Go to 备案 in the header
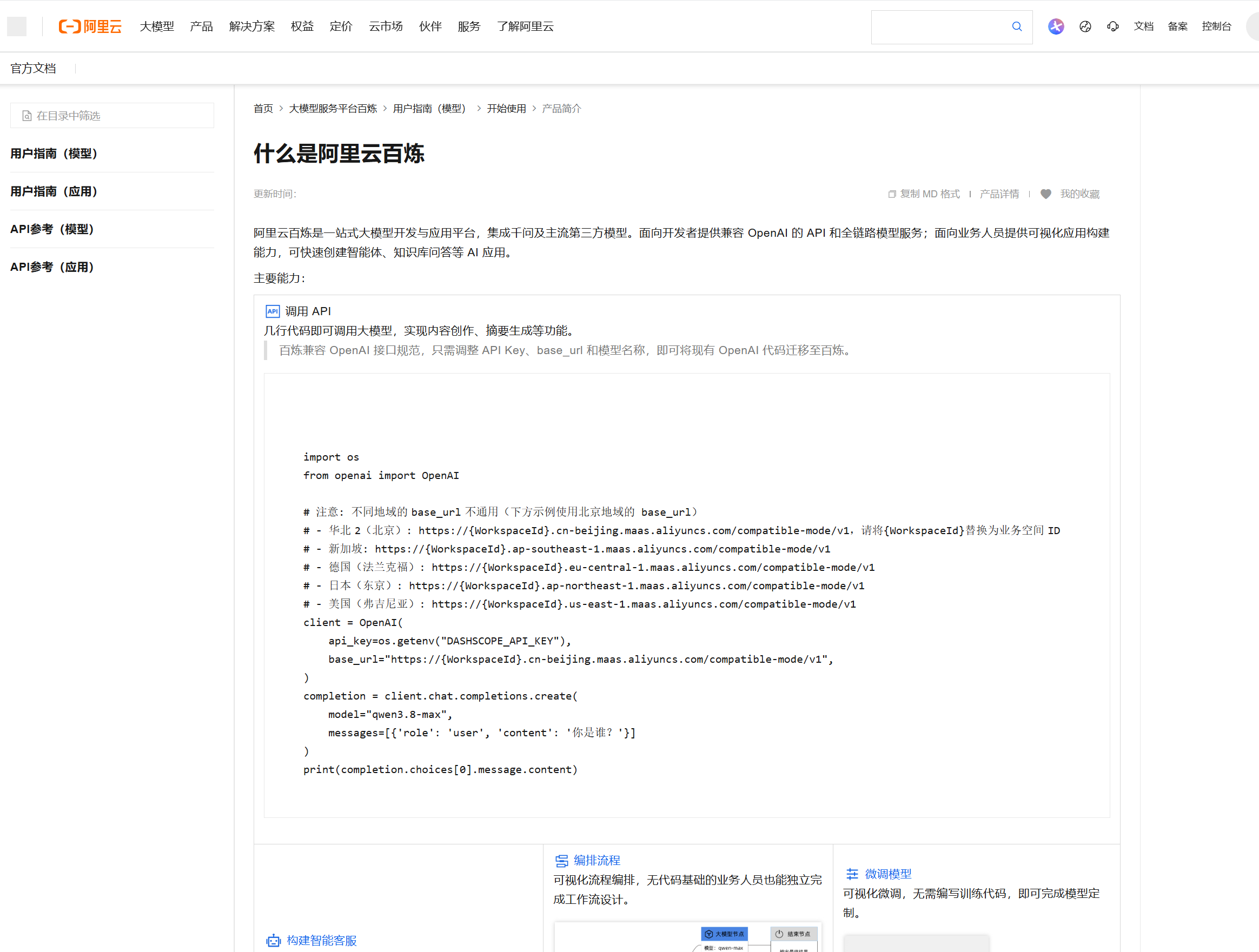The height and width of the screenshot is (952, 1259). pyautogui.click(x=1178, y=26)
